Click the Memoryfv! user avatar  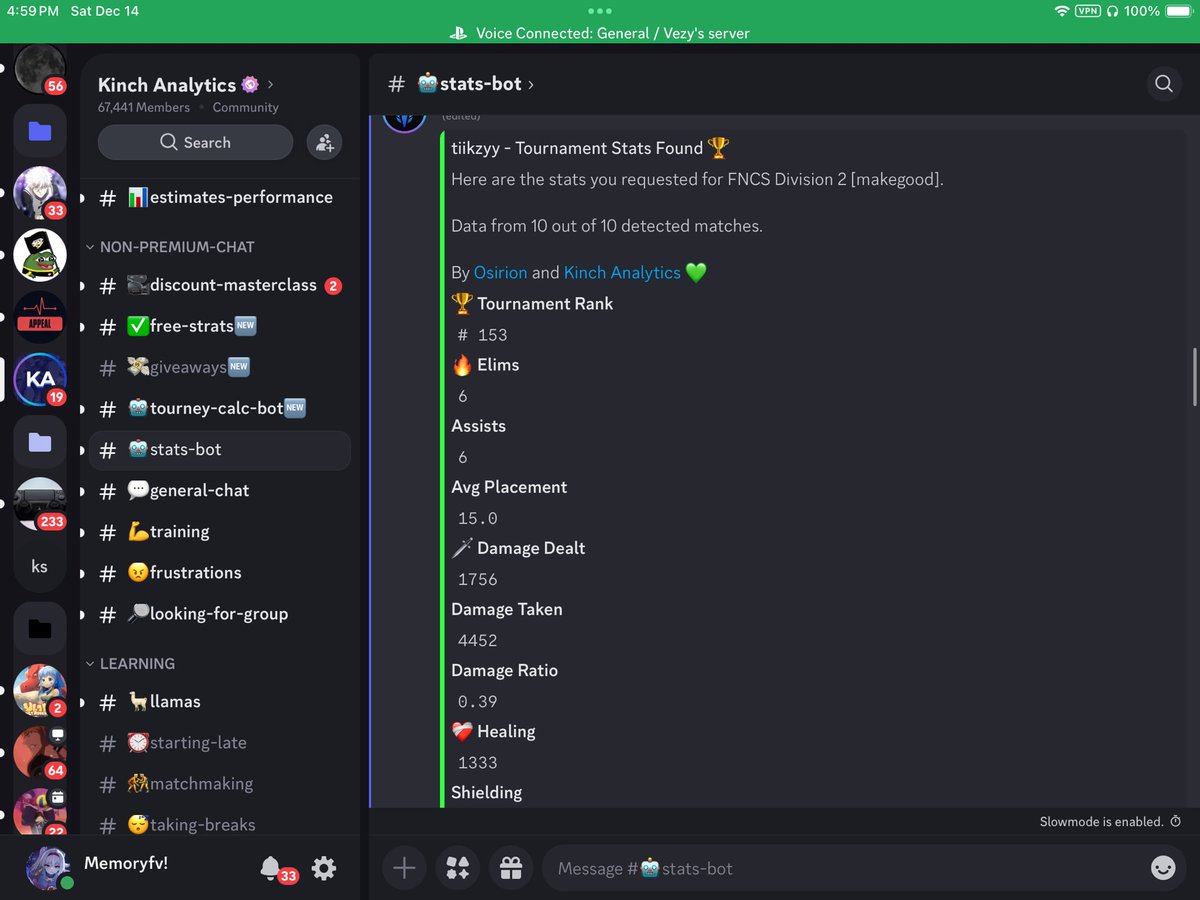coord(48,868)
